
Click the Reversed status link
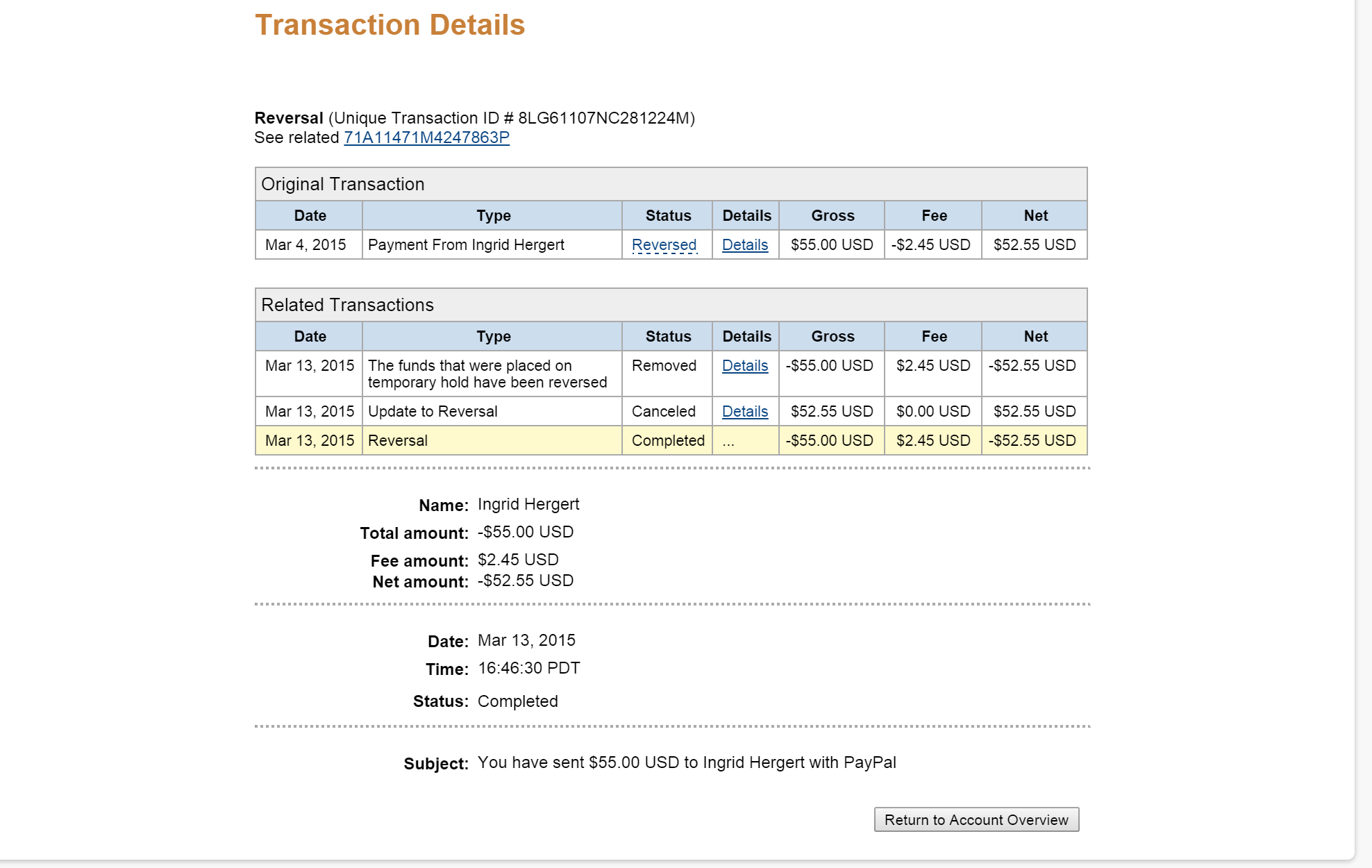pyautogui.click(x=664, y=245)
